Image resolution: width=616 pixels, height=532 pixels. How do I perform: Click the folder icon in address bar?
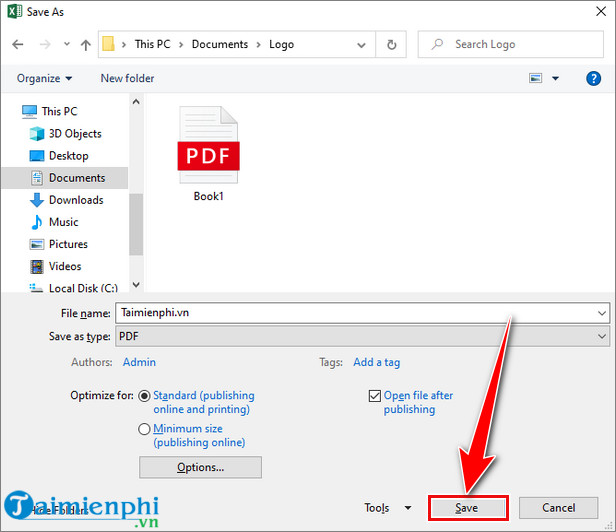pyautogui.click(x=108, y=44)
